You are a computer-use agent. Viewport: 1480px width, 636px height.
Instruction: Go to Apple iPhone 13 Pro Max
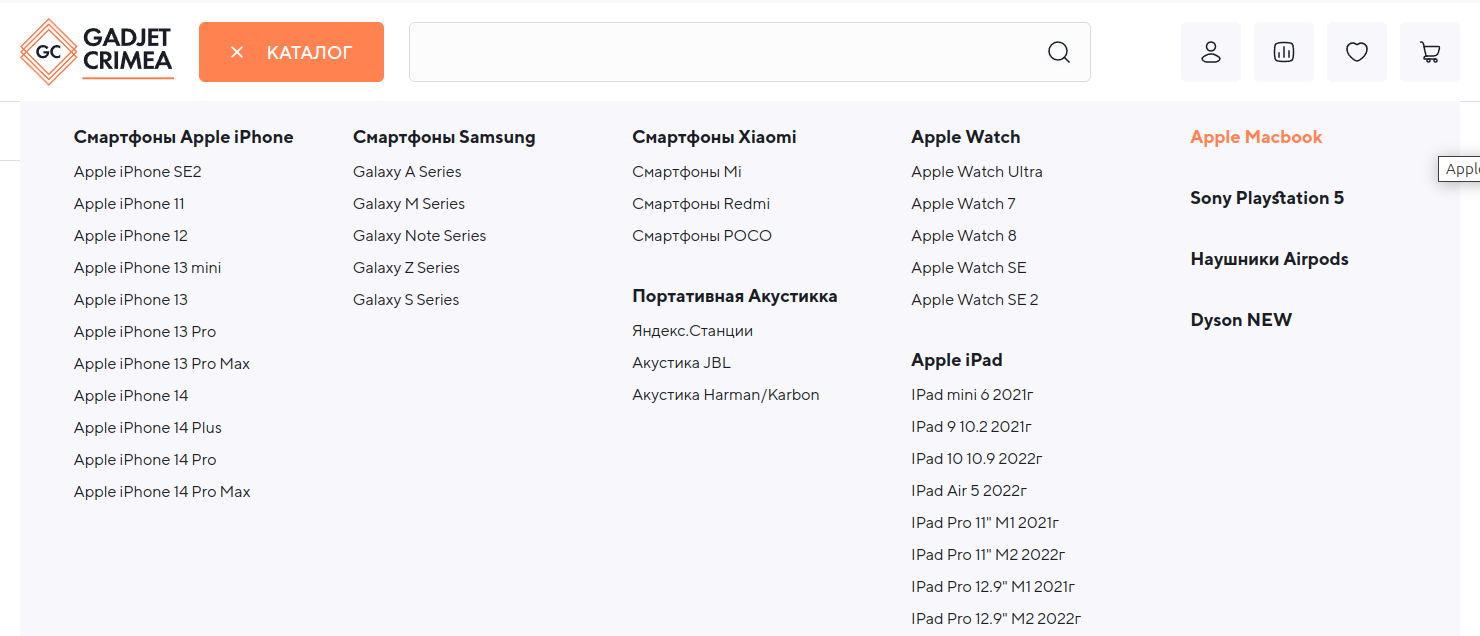pos(162,364)
